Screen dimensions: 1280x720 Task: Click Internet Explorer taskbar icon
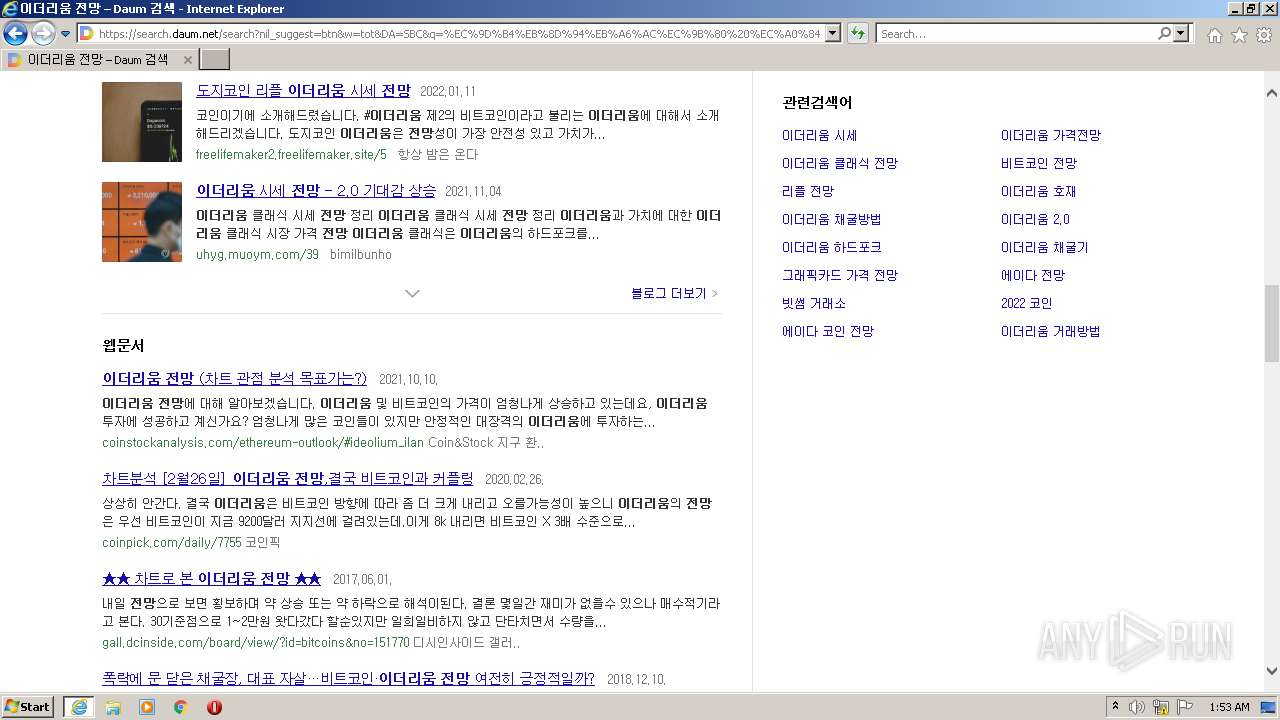tap(79, 706)
